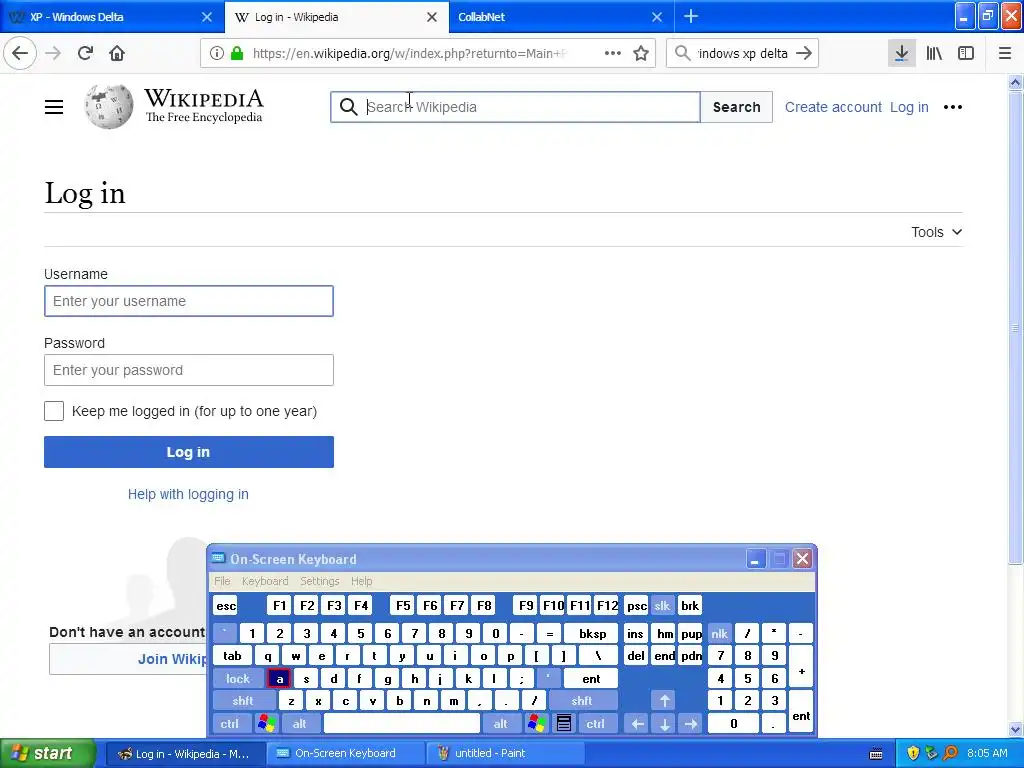Image resolution: width=1024 pixels, height=768 pixels.
Task: Open Wikipedia's personal tools three-dot menu
Action: [x=953, y=107]
